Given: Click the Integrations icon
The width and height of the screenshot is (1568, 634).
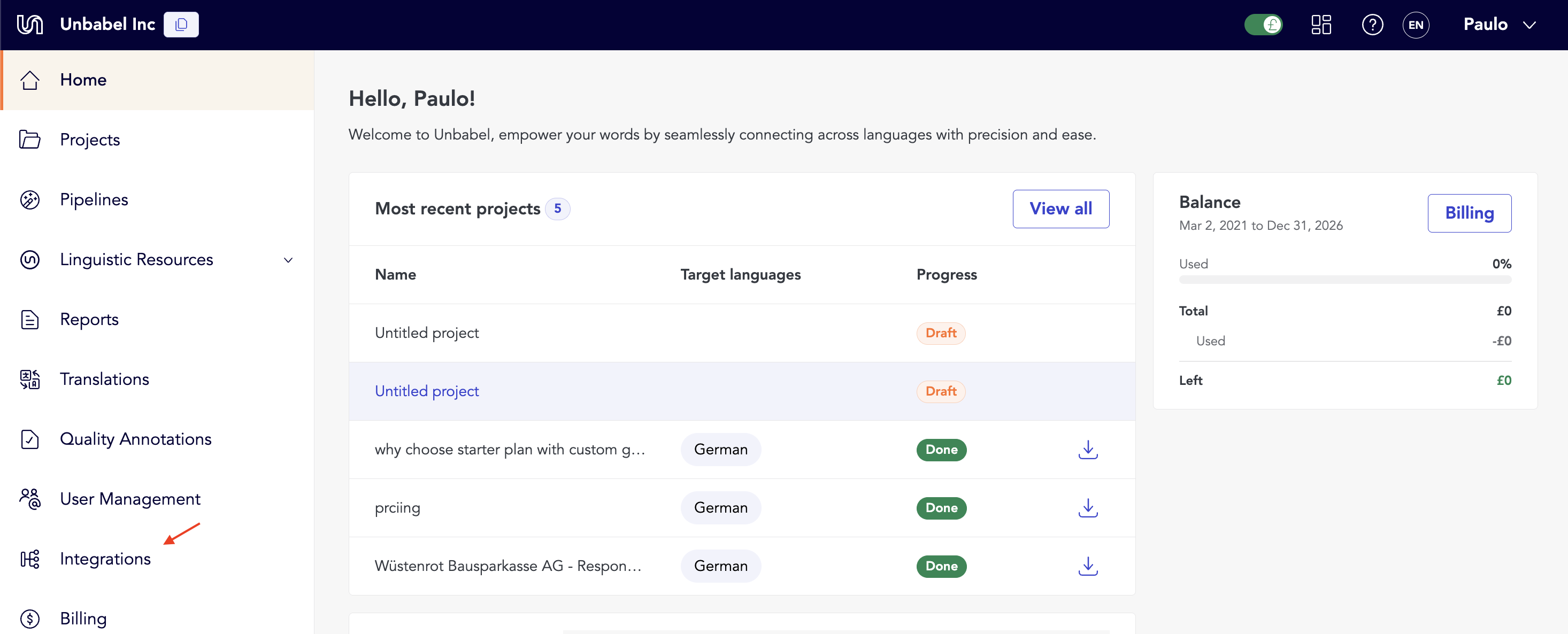Looking at the screenshot, I should 30,559.
